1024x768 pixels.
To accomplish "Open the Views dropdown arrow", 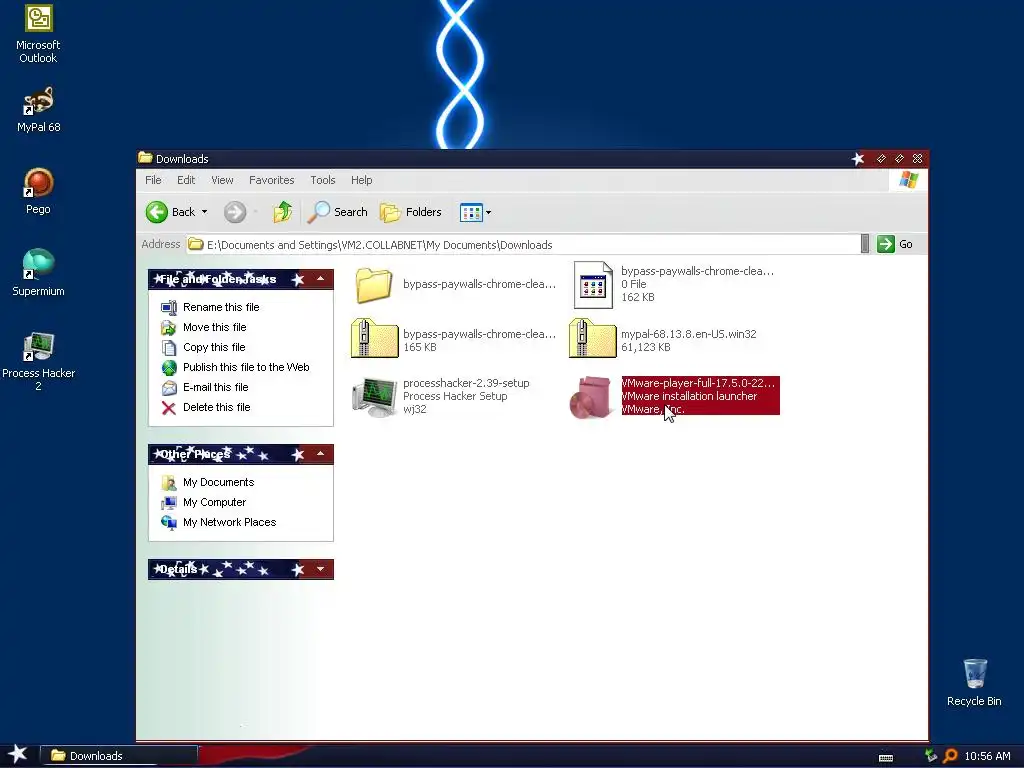I will point(488,212).
